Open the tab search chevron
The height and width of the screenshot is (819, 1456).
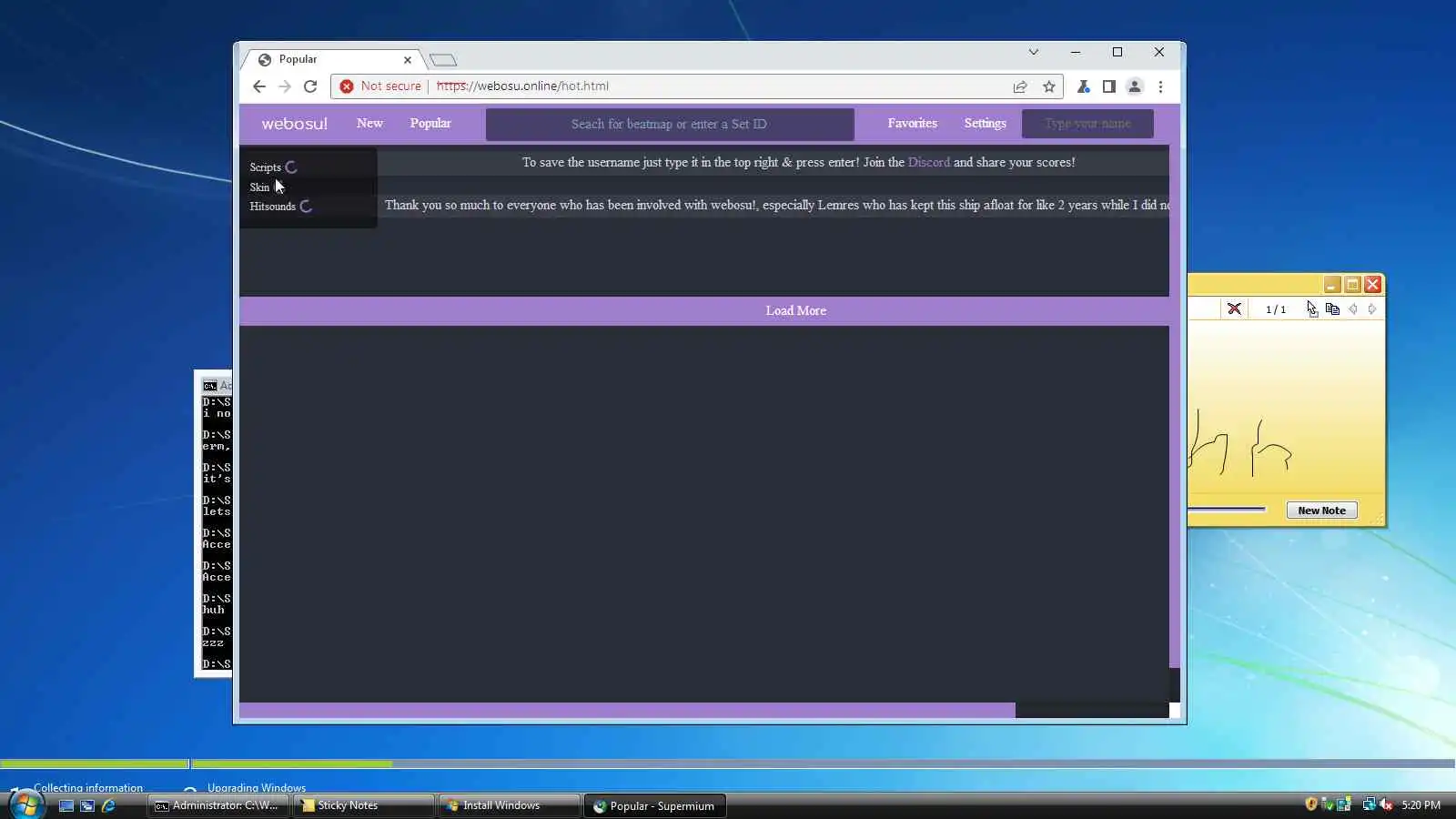(1034, 52)
